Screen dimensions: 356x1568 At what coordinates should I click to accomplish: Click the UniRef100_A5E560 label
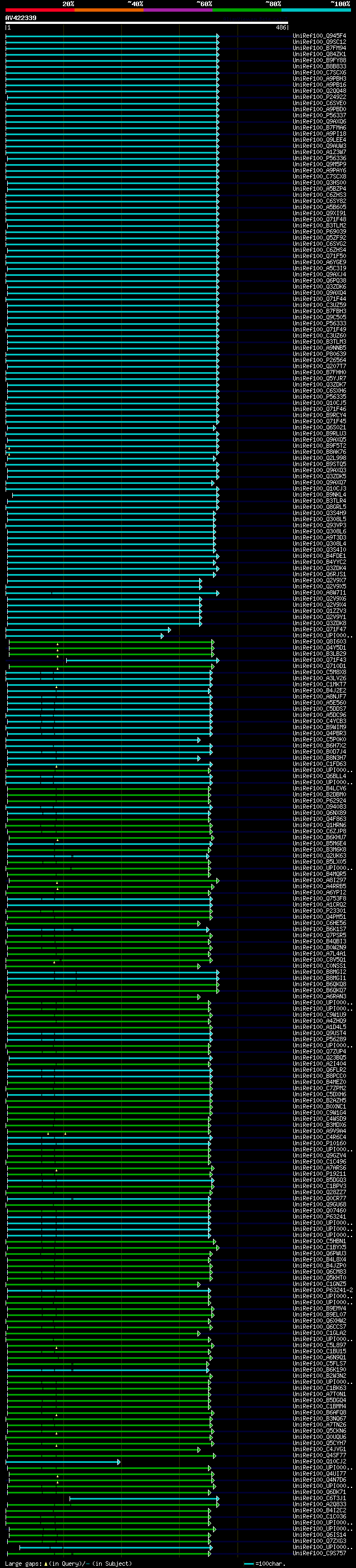pos(319,703)
